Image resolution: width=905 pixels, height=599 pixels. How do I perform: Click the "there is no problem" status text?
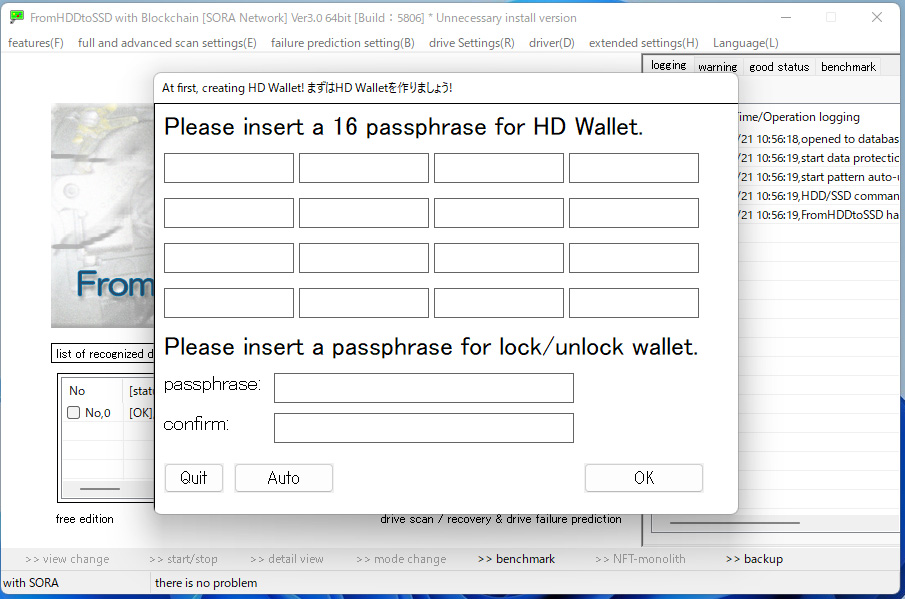[206, 583]
